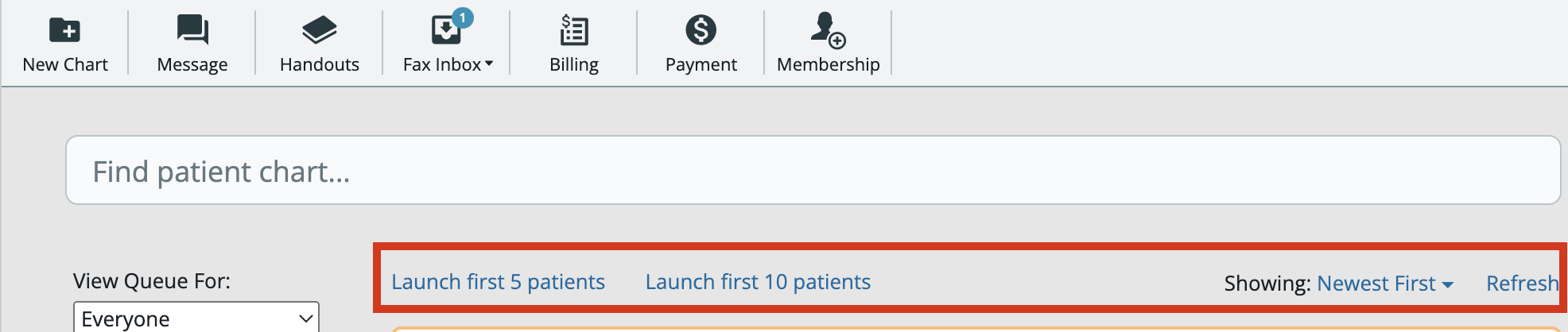Click Launch first 10 patients link
The height and width of the screenshot is (332, 1568).
coord(758,282)
